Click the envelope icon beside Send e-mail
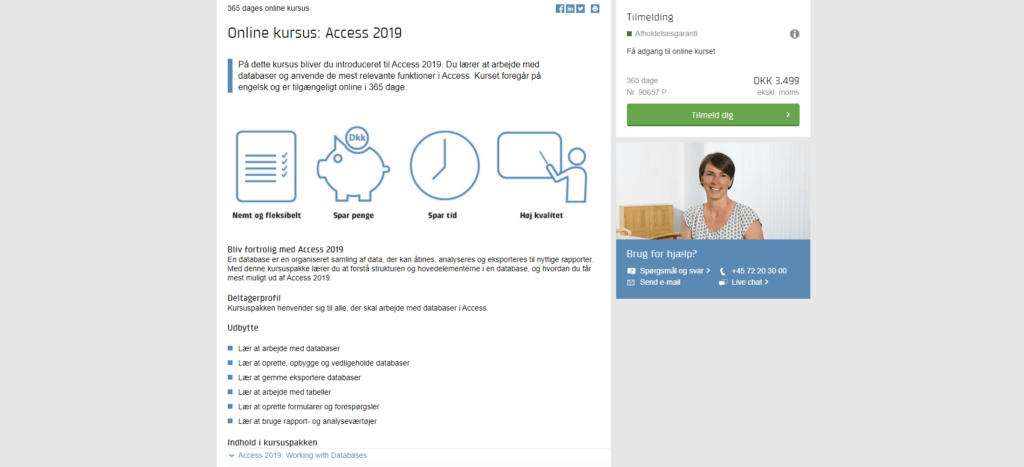 point(631,282)
